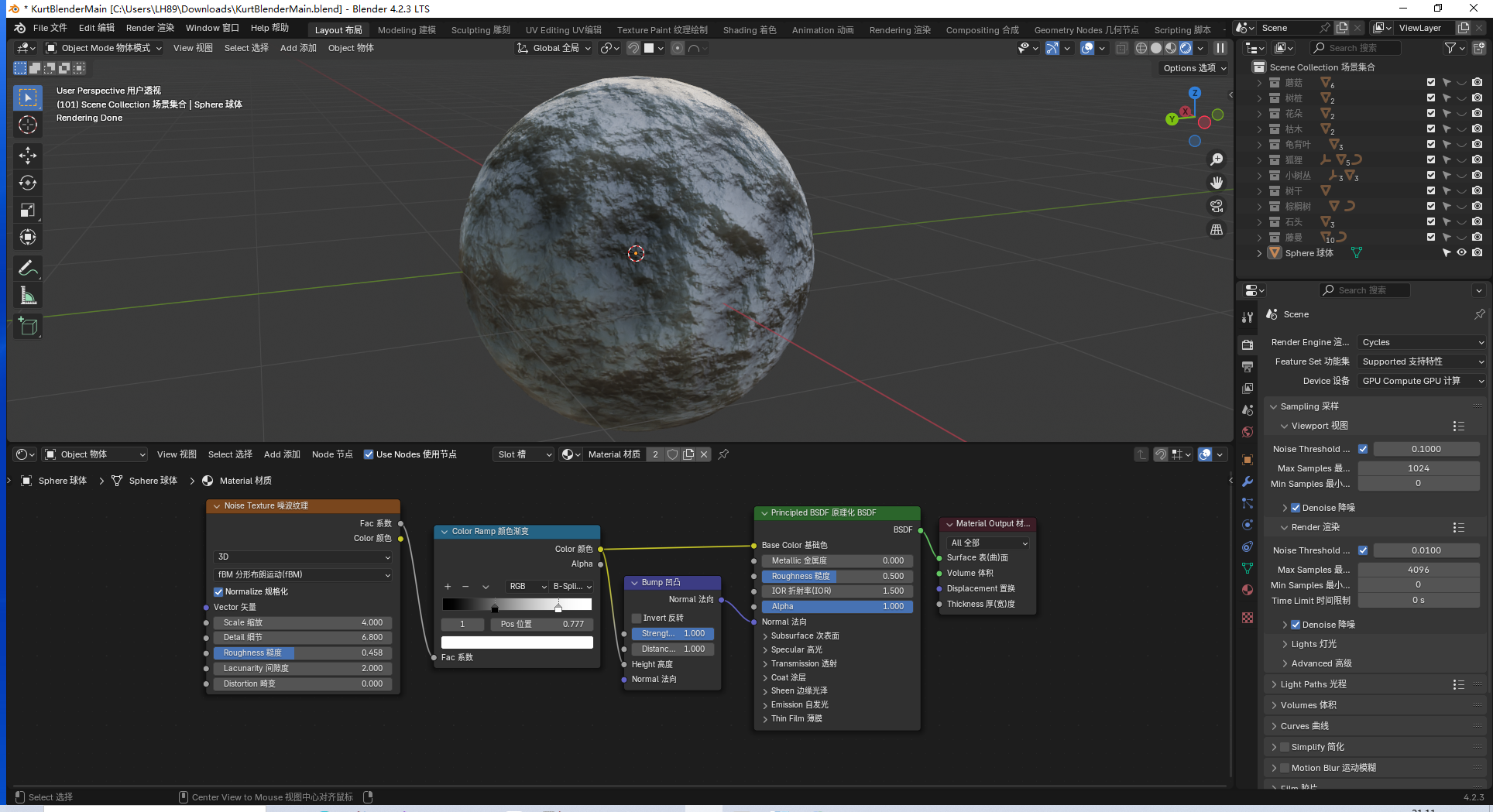Adjust the Roughness slider in Principled BSDF

tap(836, 576)
